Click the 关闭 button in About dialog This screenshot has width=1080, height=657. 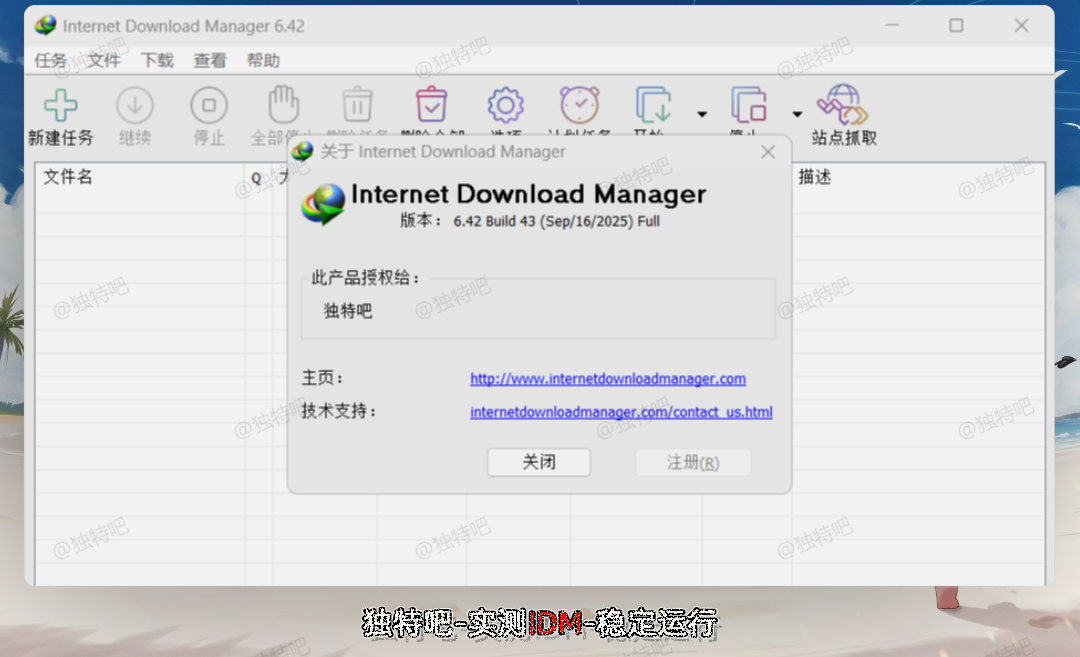pyautogui.click(x=539, y=462)
